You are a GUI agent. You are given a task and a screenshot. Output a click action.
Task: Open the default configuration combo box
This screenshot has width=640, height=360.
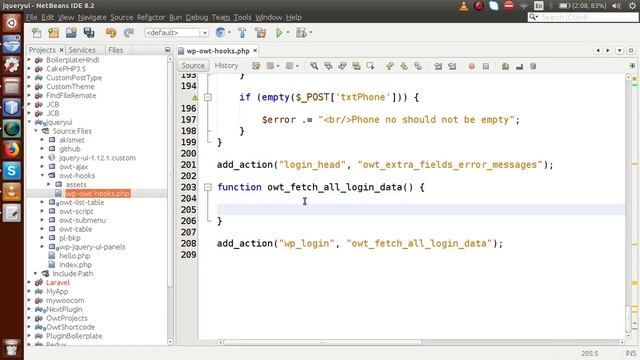tap(176, 33)
